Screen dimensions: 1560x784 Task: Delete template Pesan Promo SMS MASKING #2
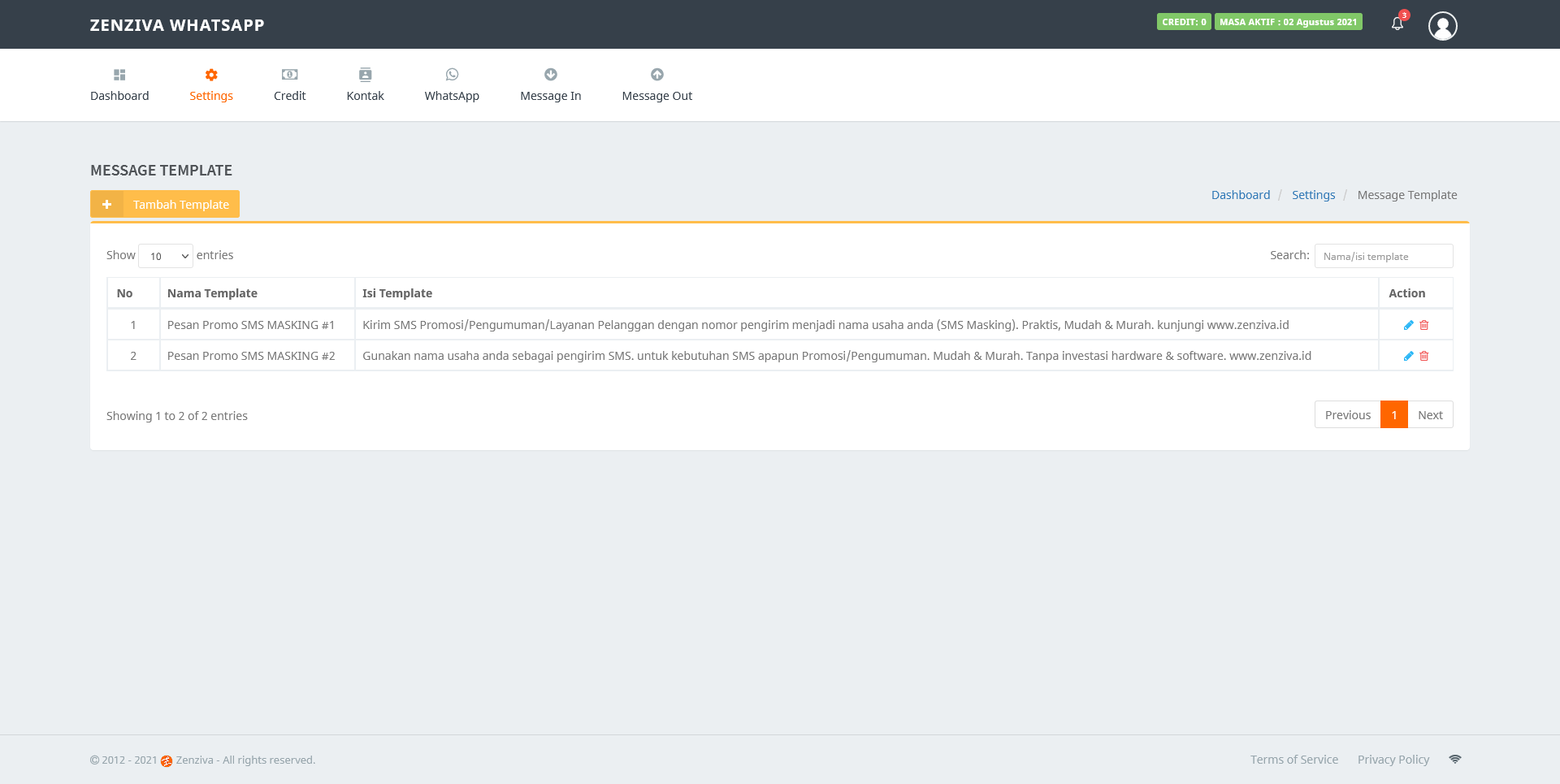pos(1424,356)
